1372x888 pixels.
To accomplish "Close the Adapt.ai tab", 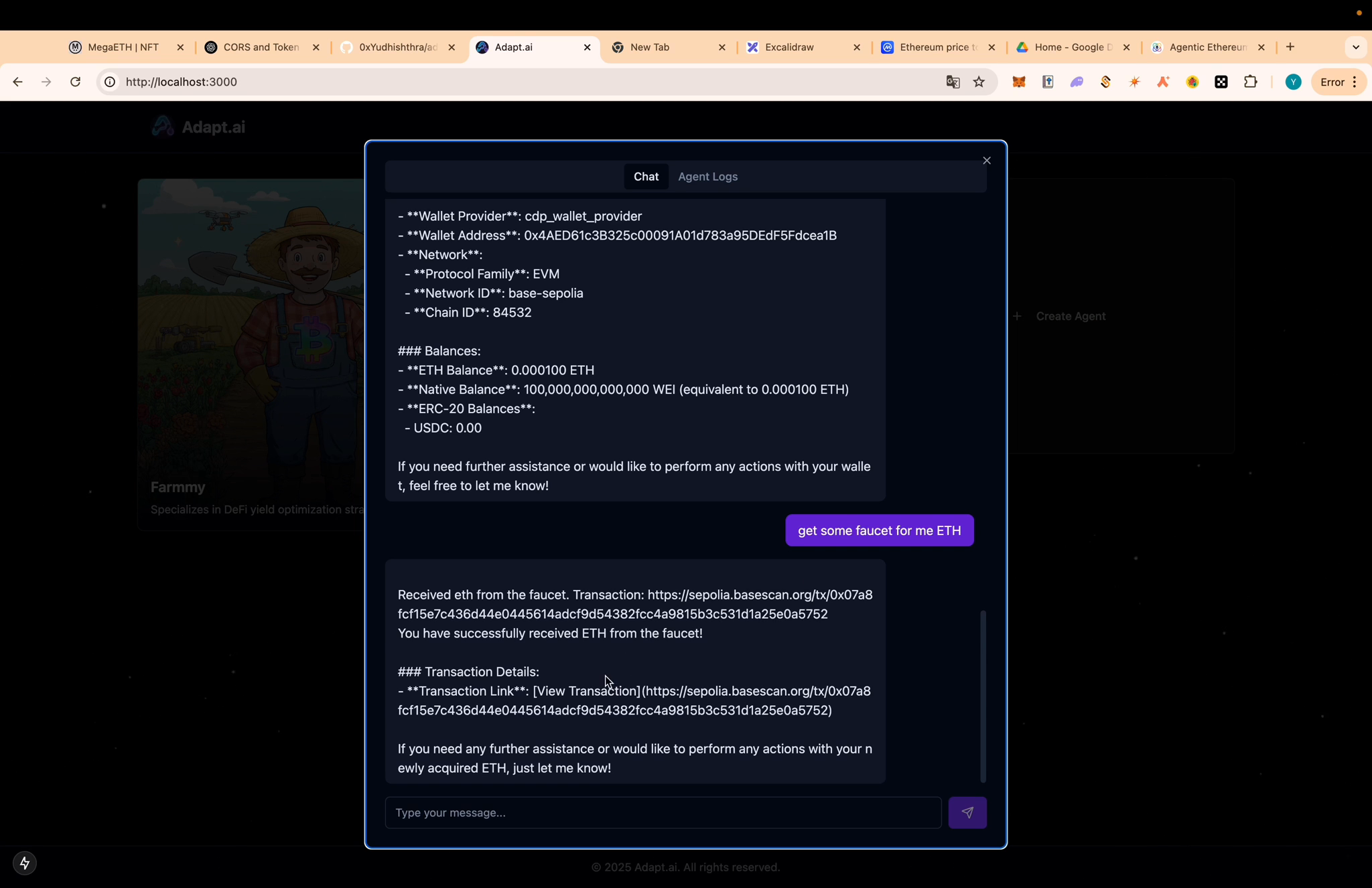I will 587,47.
